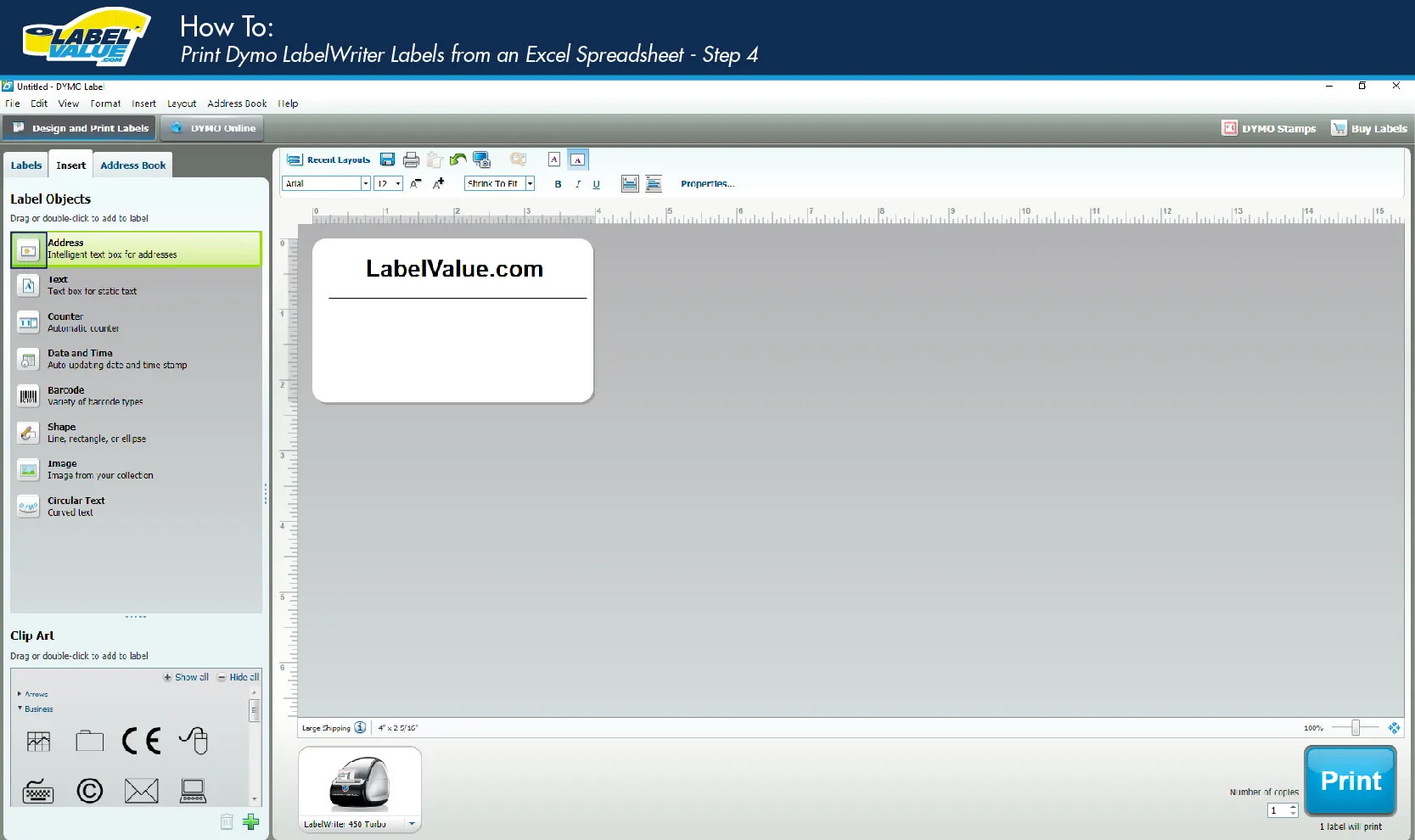This screenshot has width=1415, height=840.
Task: Open the Shrink To Fit dropdown
Action: [x=530, y=183]
